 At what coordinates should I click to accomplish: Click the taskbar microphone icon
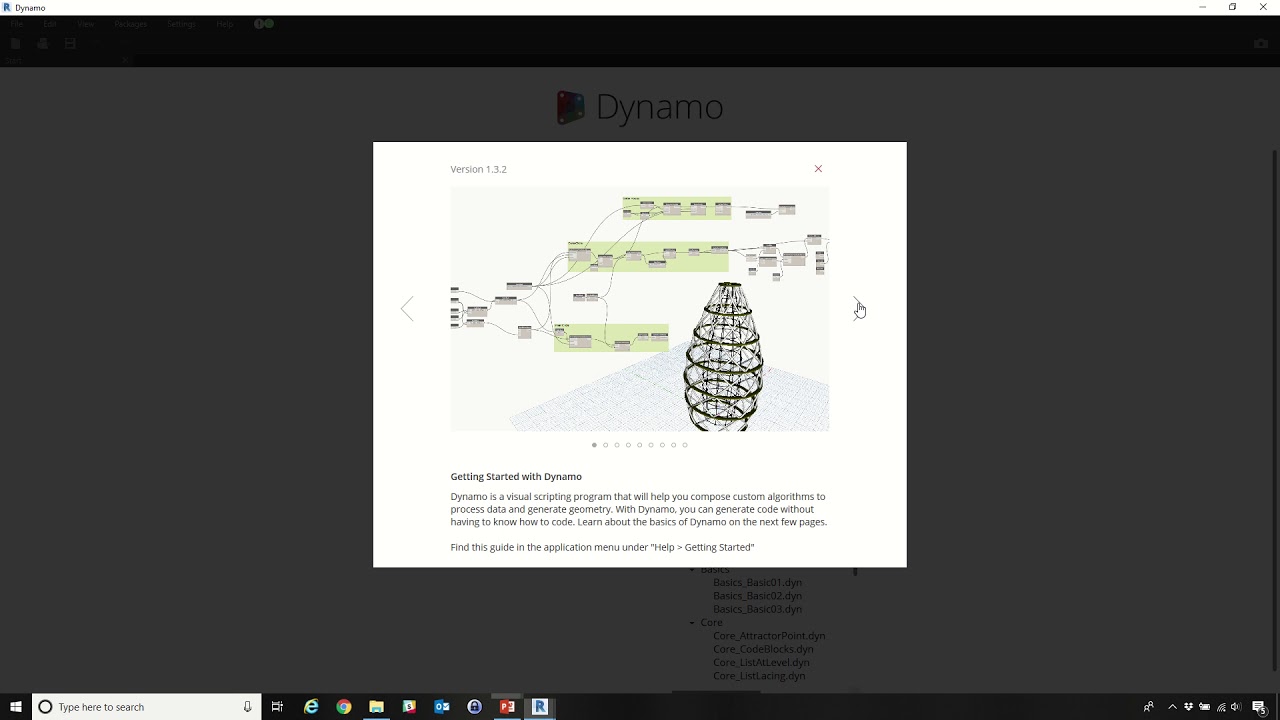pos(247,707)
